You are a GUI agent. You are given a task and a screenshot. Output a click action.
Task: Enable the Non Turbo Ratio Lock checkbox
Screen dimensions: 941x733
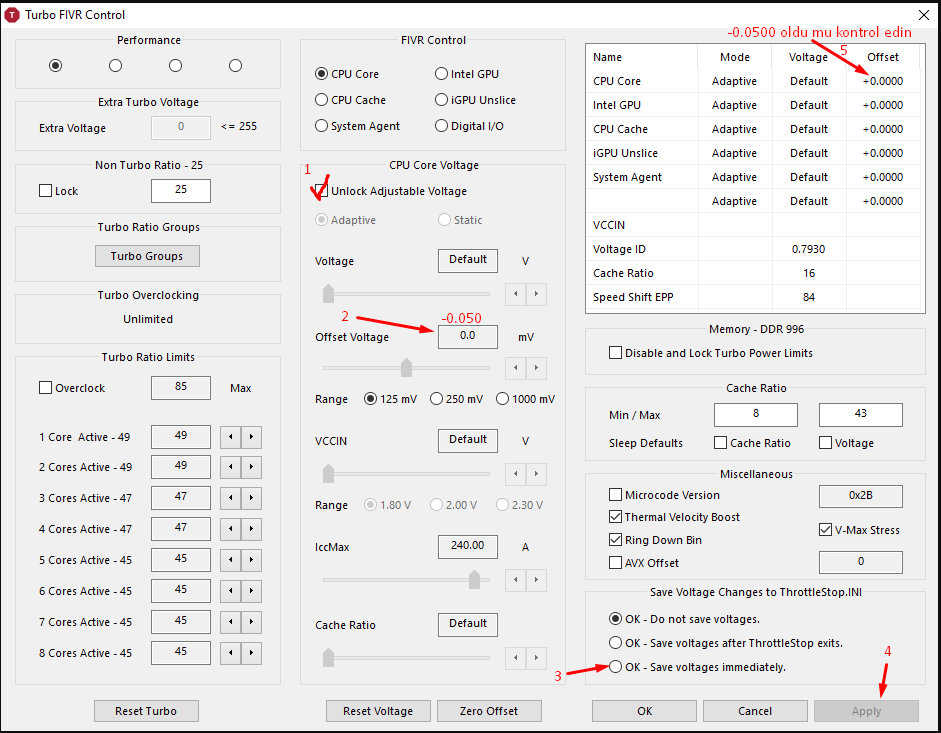(45, 191)
